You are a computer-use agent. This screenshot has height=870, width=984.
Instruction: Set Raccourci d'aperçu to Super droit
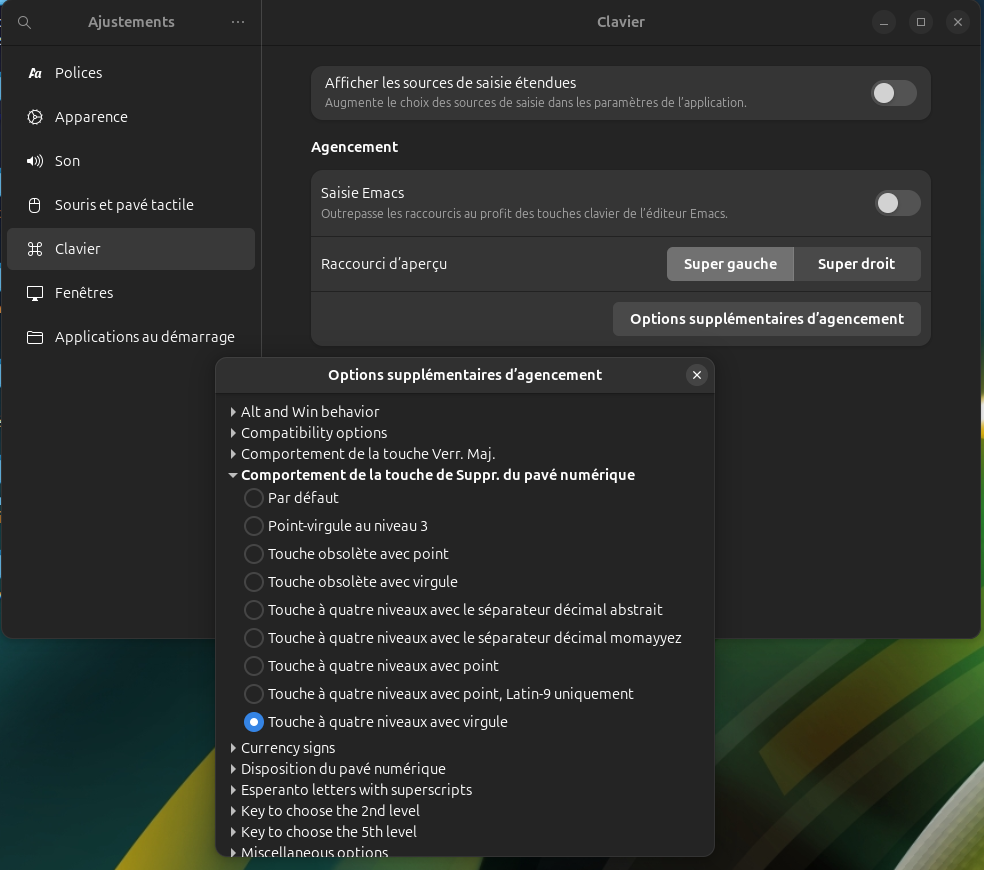857,264
